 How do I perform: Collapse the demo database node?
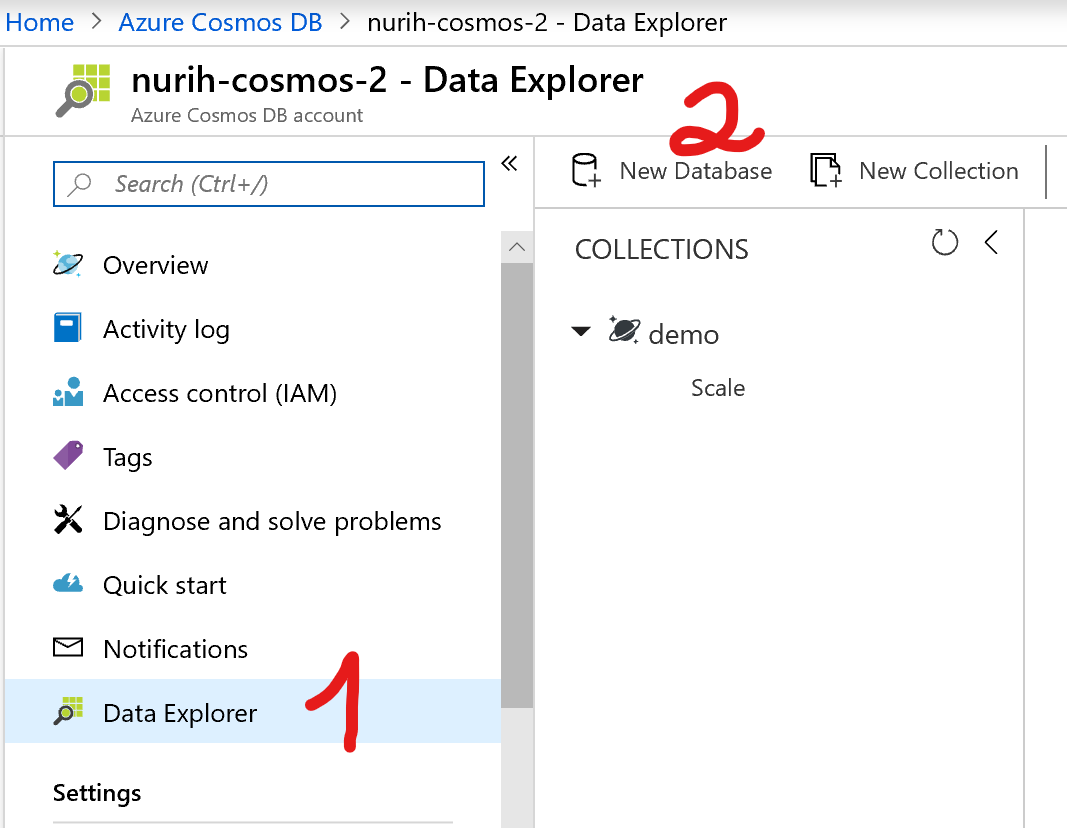point(581,332)
